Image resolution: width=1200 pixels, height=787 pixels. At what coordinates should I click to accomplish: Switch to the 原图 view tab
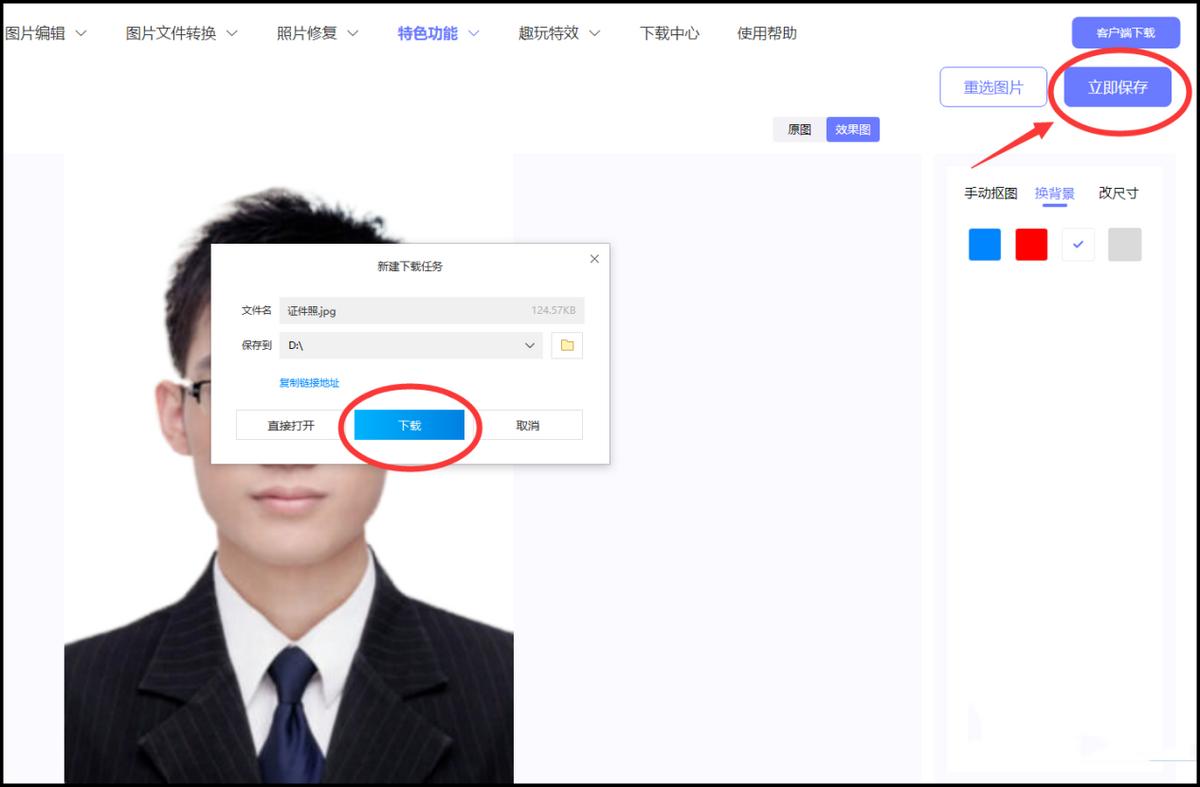pyautogui.click(x=797, y=129)
